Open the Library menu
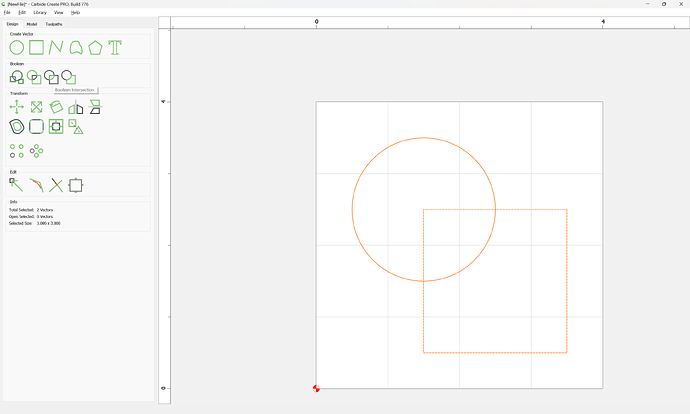 (40, 13)
